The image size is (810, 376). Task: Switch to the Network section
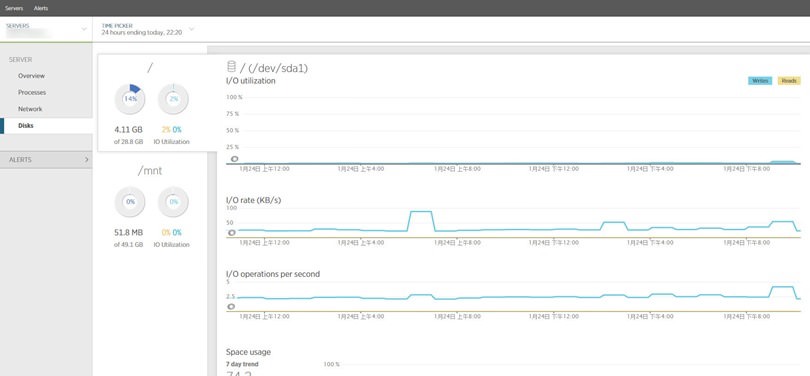click(30, 109)
